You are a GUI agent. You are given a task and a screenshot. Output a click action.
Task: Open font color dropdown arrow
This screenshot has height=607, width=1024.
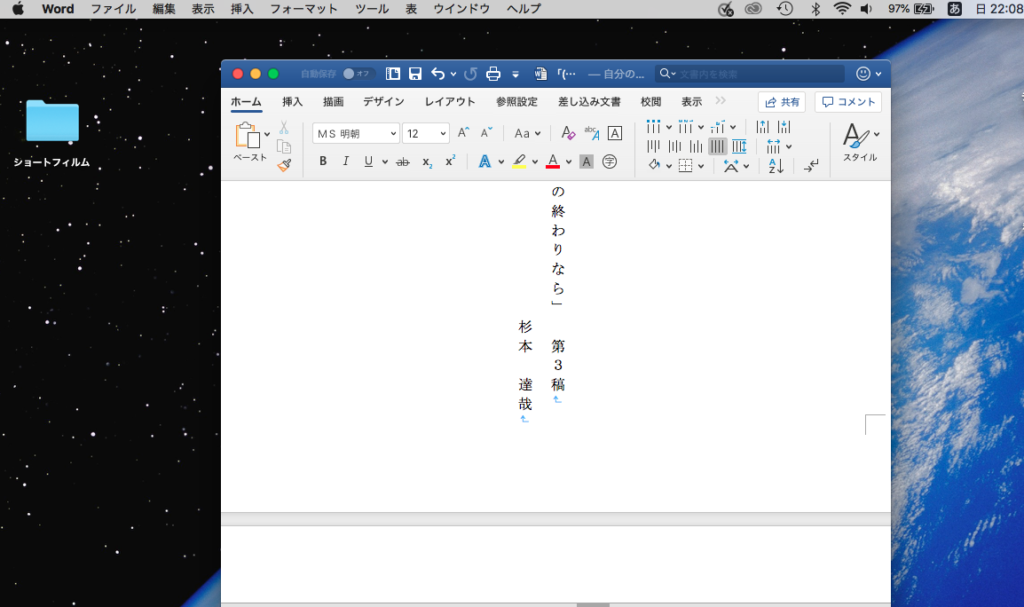[568, 162]
